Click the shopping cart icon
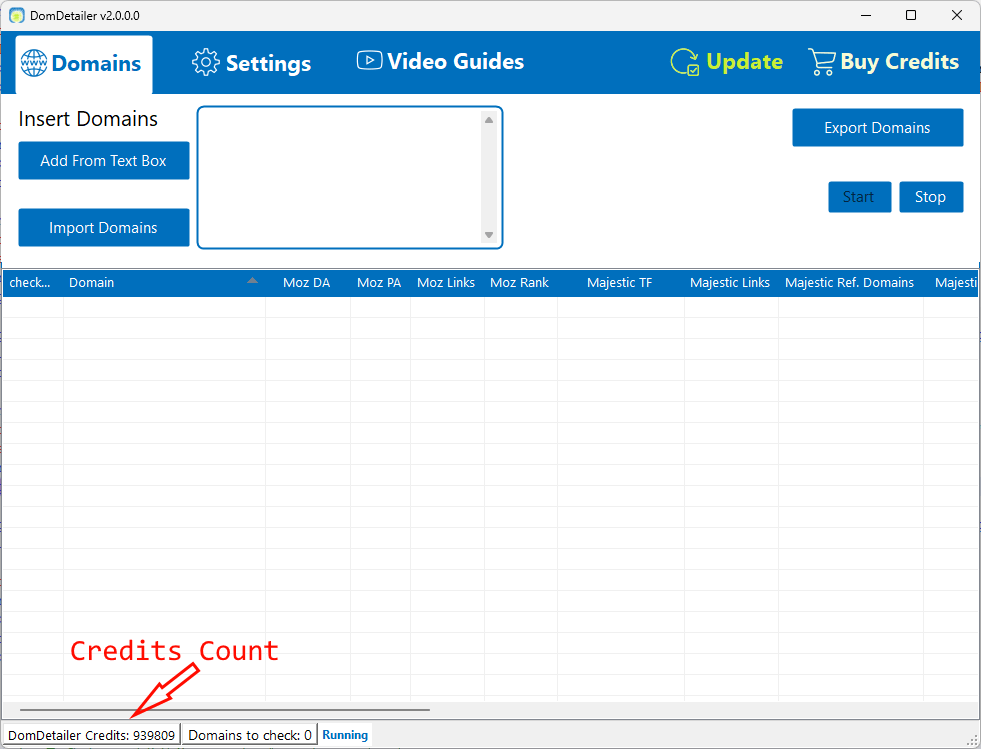The image size is (981, 749). (x=821, y=62)
